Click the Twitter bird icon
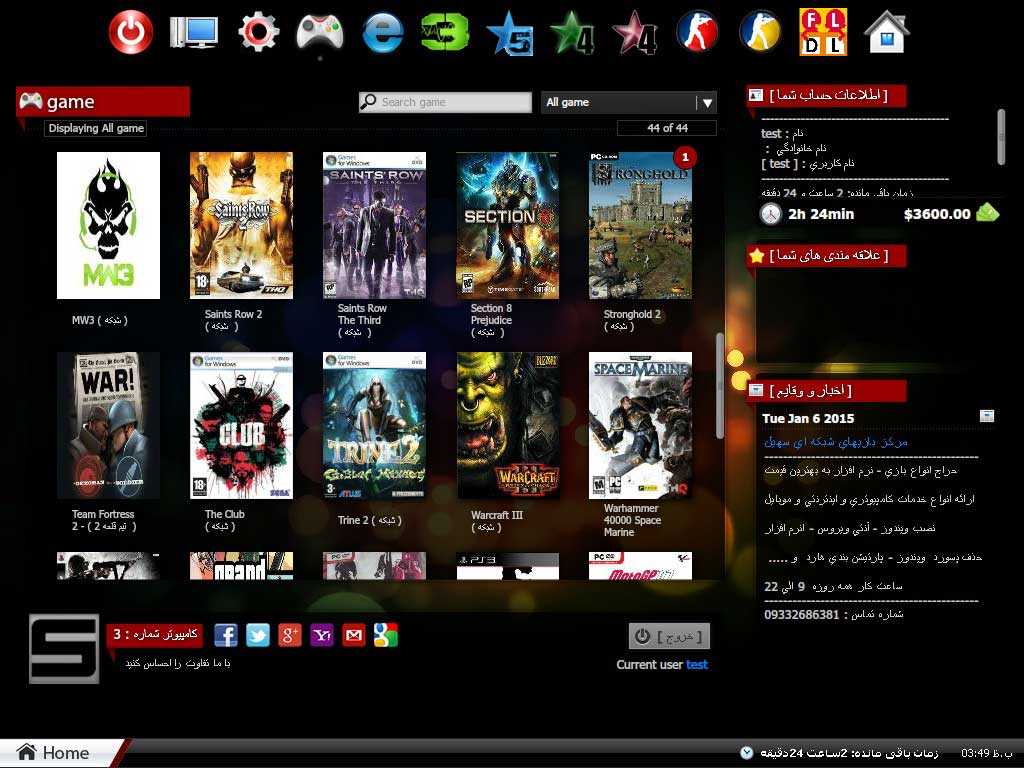1024x768 pixels. pyautogui.click(x=258, y=635)
